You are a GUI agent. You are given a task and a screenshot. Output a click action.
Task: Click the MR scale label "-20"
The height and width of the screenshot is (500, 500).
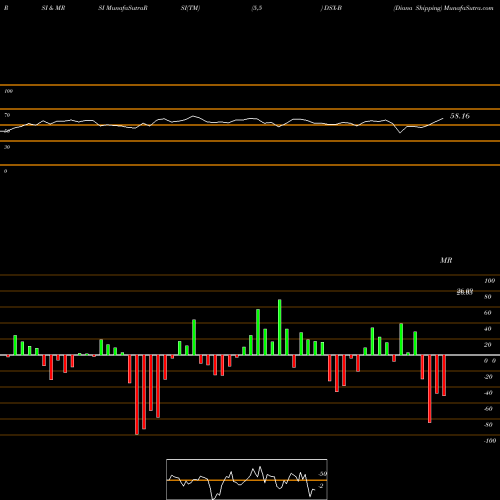(x=488, y=377)
